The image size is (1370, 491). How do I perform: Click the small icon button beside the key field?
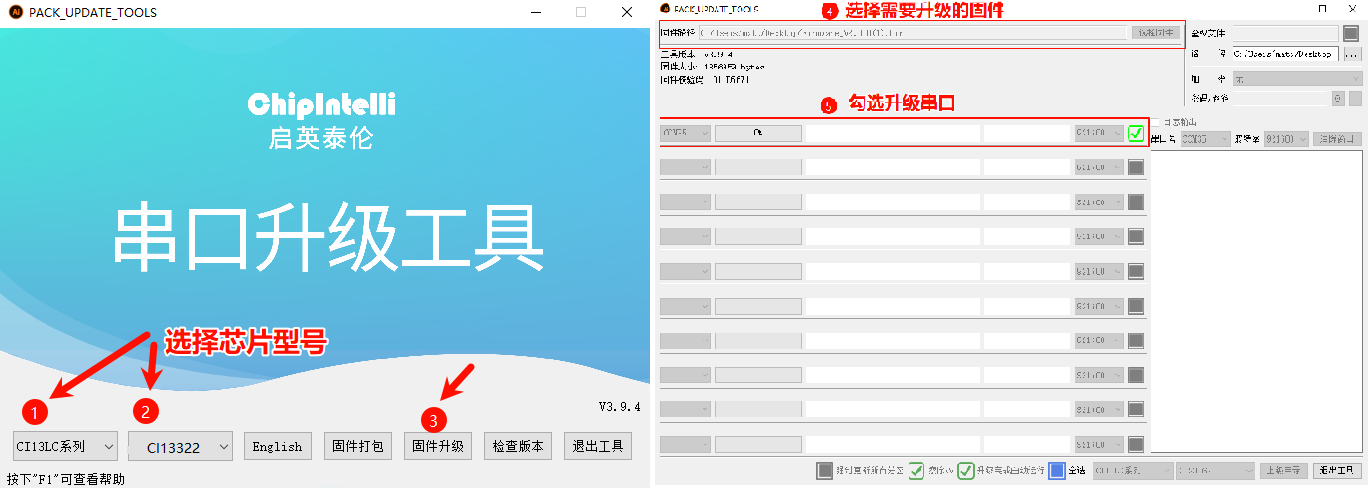[1338, 98]
